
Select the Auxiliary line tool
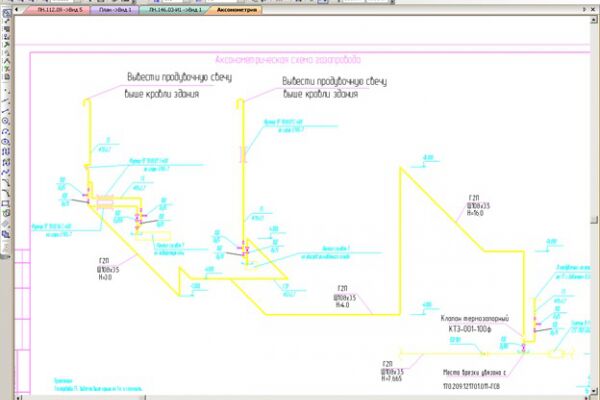click(x=5, y=101)
